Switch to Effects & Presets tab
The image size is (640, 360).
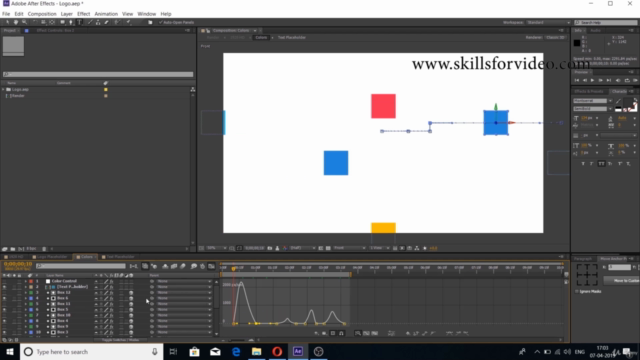tap(588, 91)
